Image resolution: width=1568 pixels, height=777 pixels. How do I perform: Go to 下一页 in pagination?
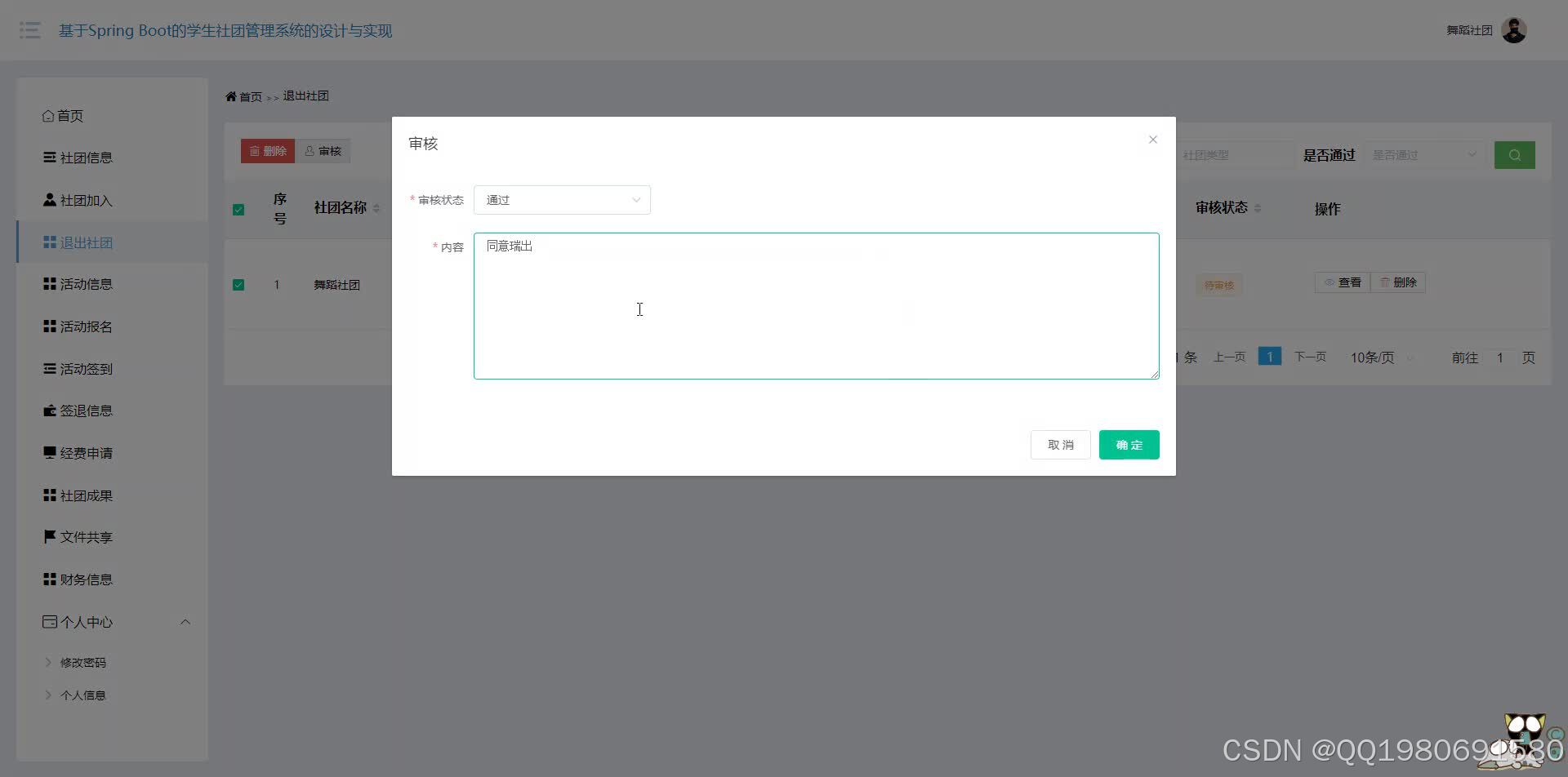pos(1311,357)
